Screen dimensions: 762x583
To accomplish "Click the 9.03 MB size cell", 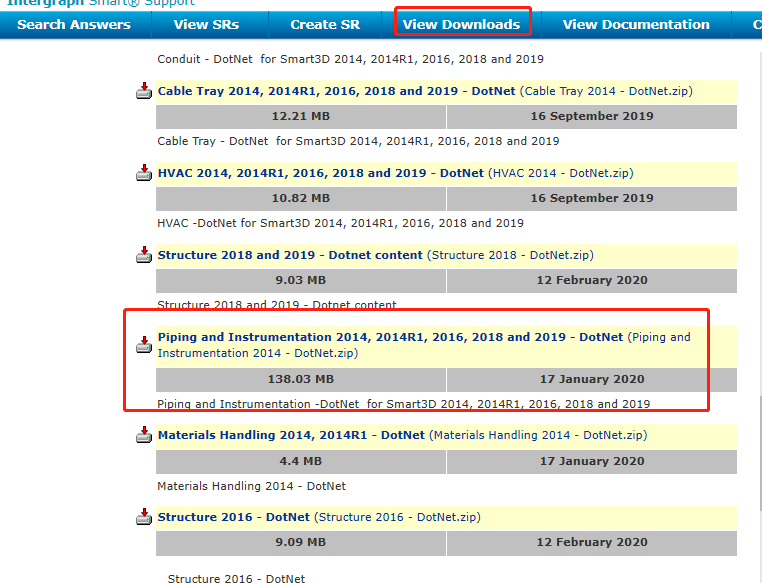I will click(301, 281).
